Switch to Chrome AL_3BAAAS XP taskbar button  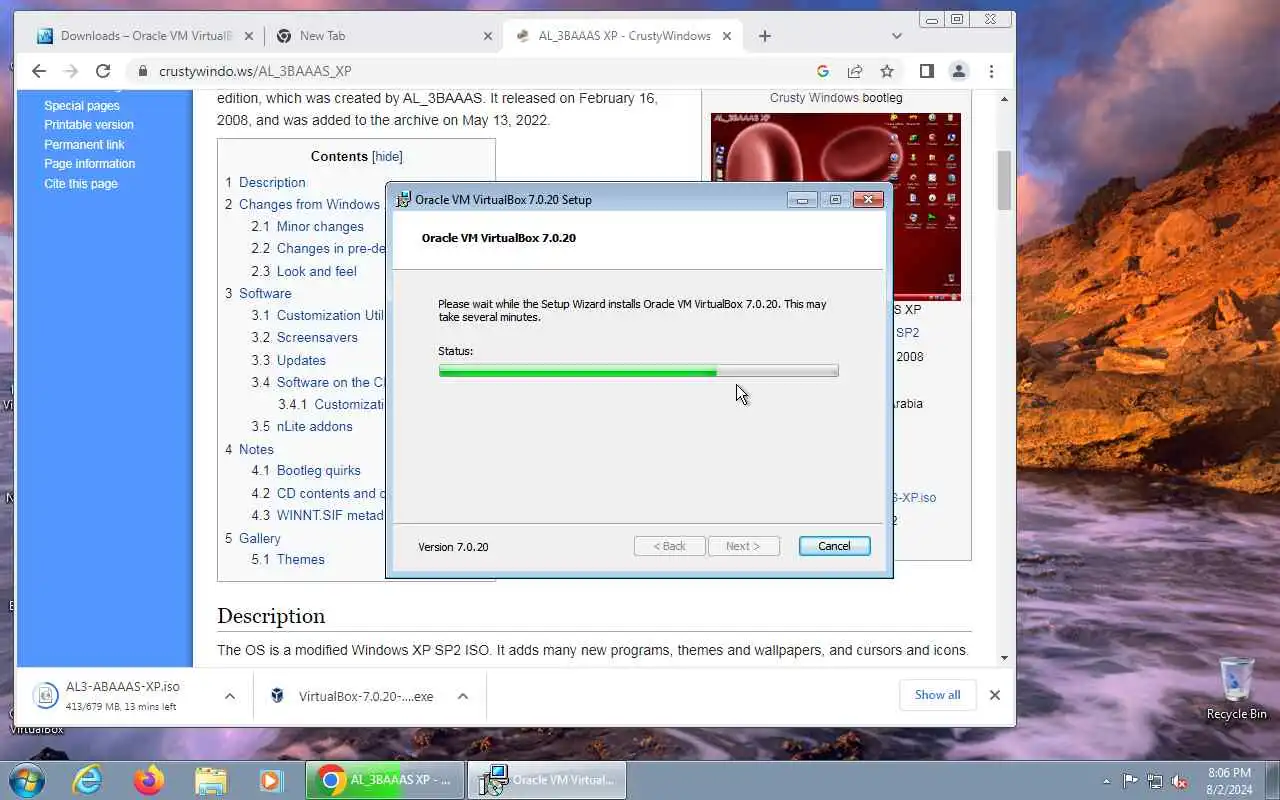386,780
